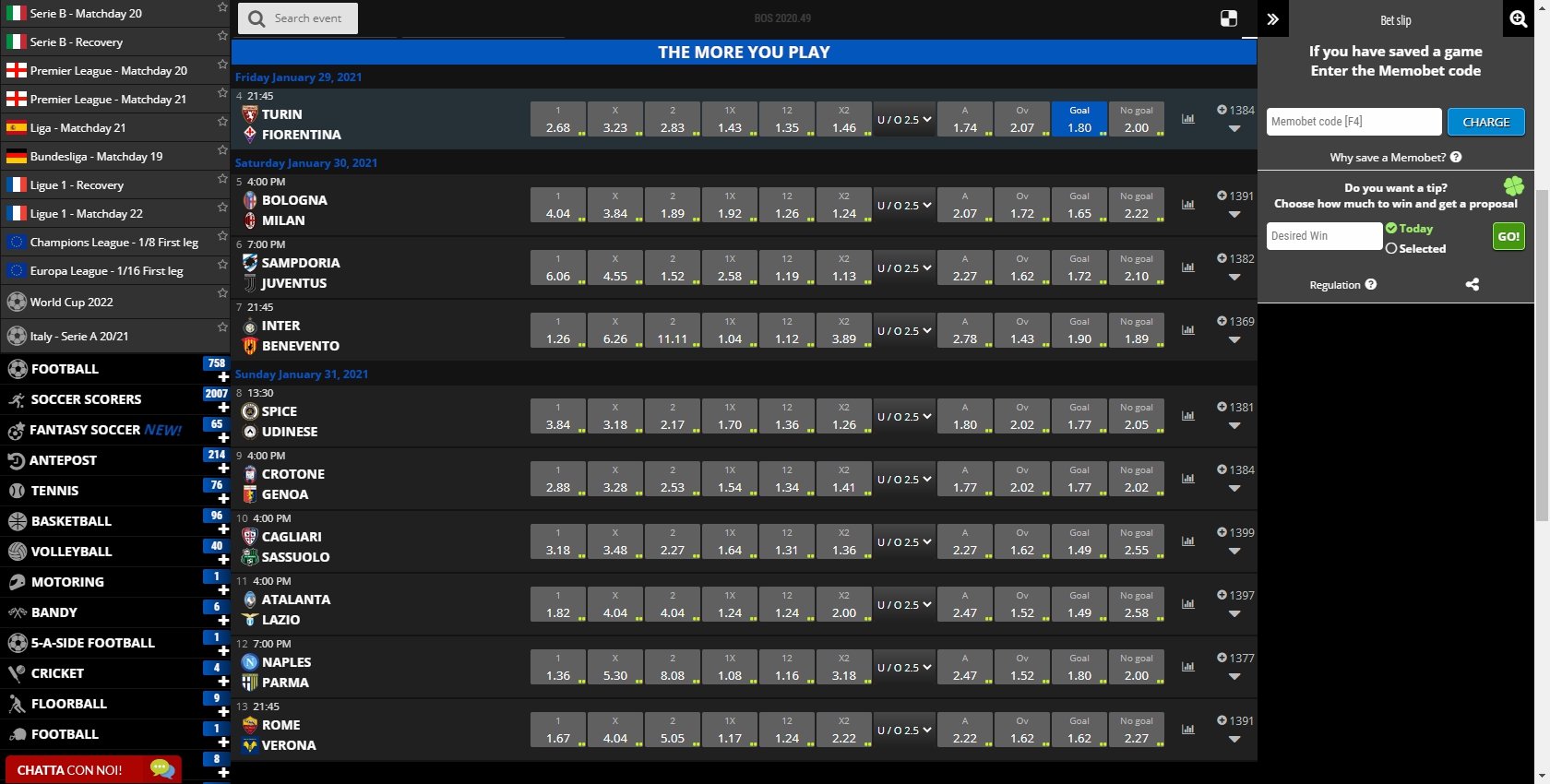Expand BASKETBALL category plus button
This screenshot has width=1550, height=784.
222,529
